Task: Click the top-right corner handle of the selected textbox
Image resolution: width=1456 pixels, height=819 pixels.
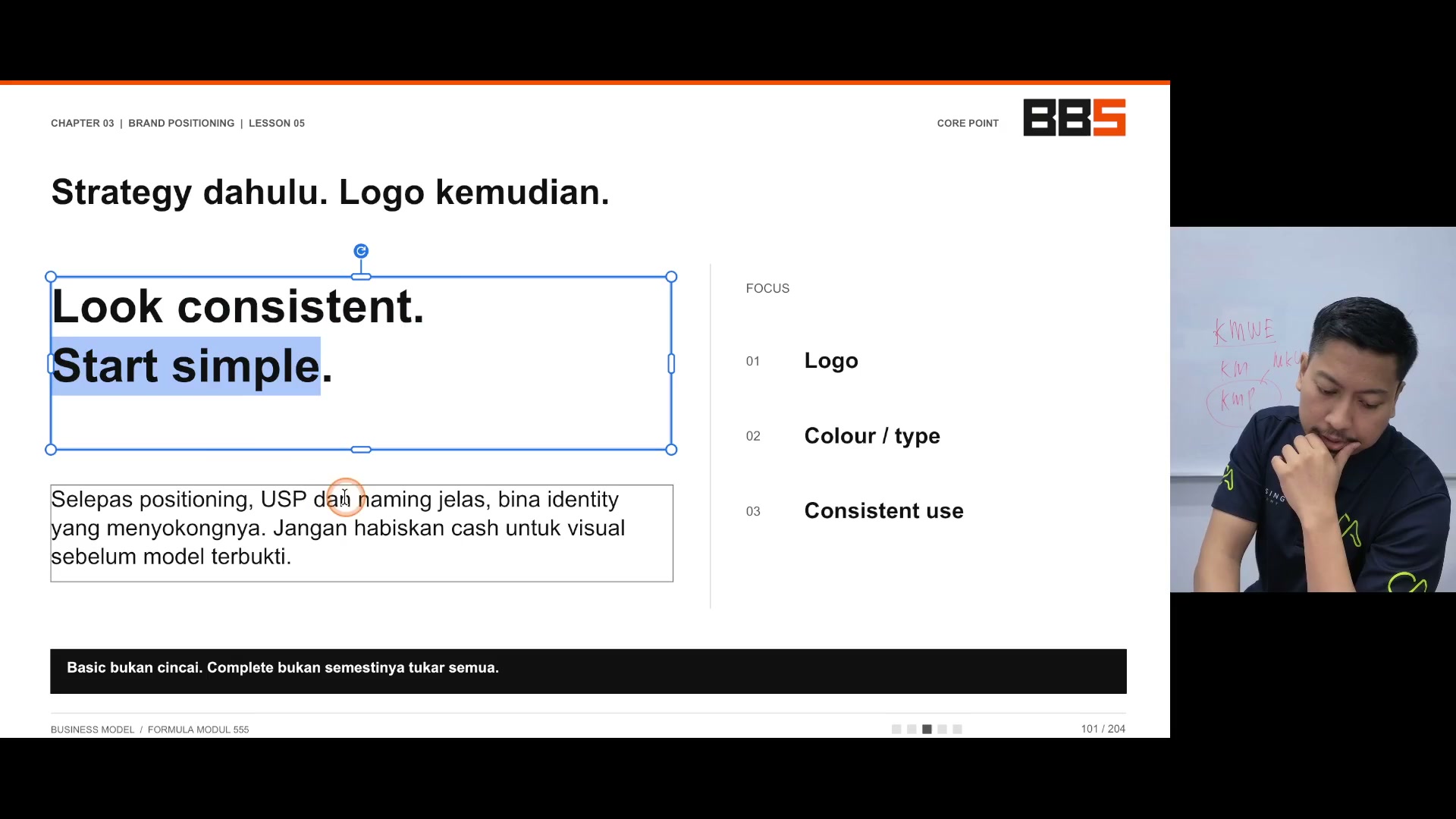Action: 671,277
